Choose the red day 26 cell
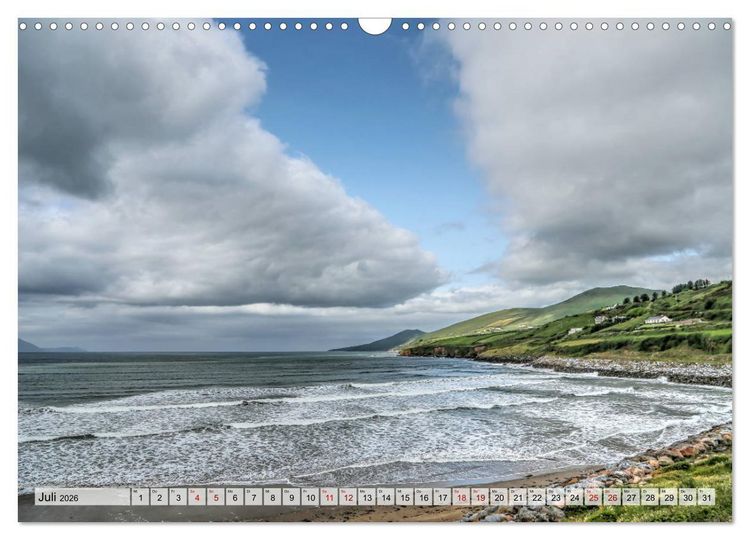Image resolution: width=750 pixels, height=540 pixels. [613, 496]
